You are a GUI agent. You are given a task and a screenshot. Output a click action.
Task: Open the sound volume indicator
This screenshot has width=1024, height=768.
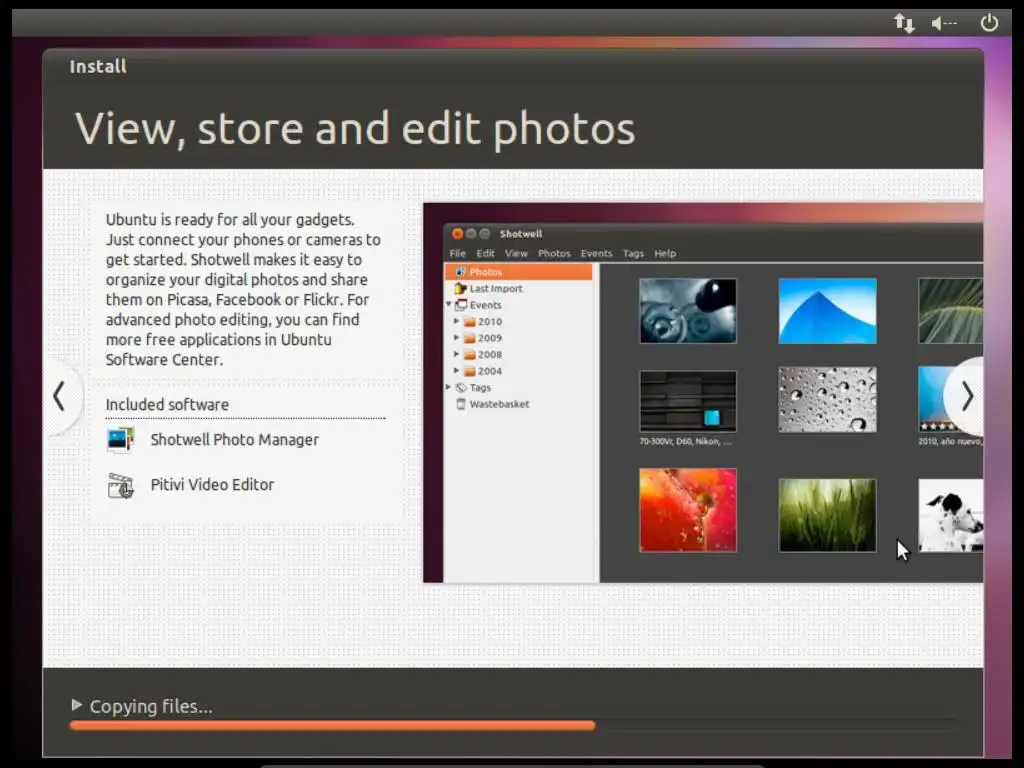[x=944, y=24]
